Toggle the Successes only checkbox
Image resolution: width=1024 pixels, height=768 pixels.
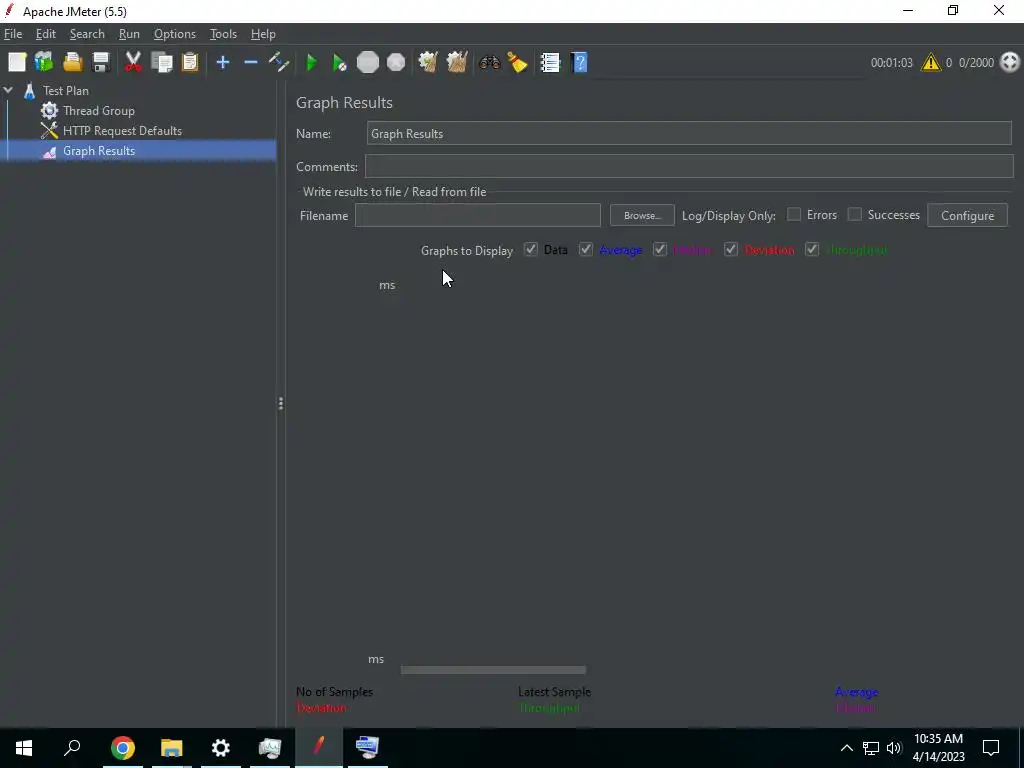[854, 214]
